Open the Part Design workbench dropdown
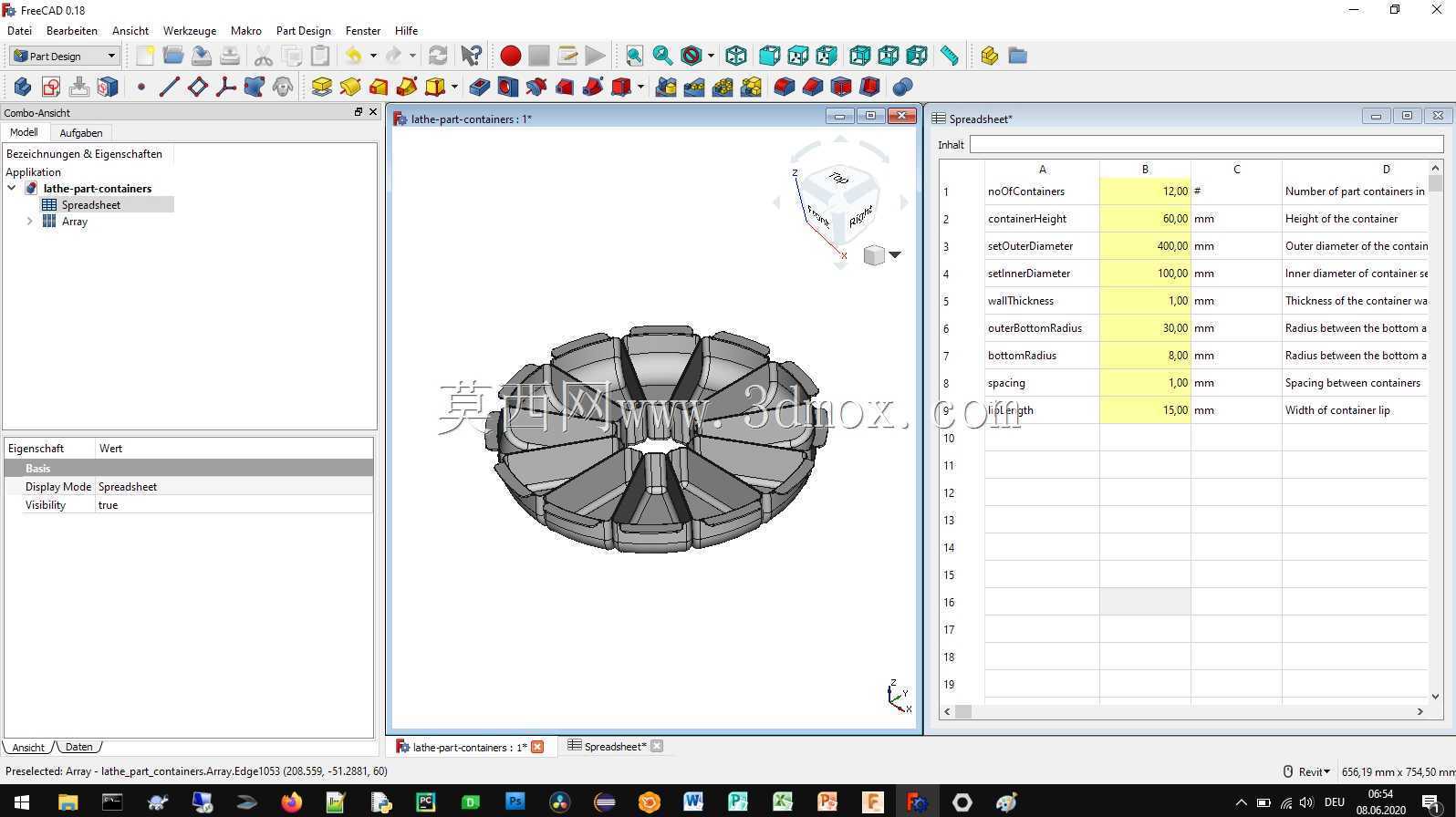Viewport: 1456px width, 817px height. [65, 56]
